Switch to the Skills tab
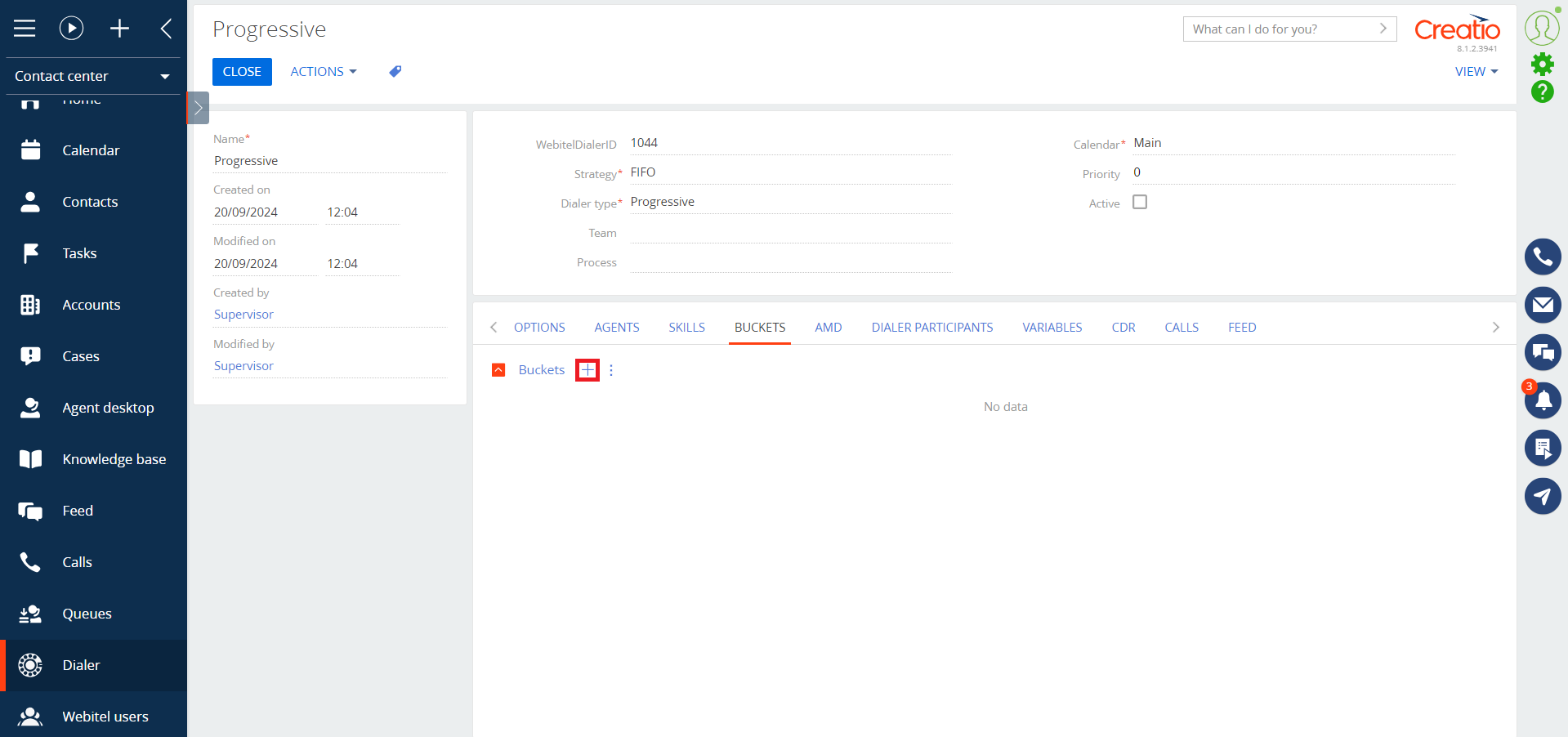 [x=686, y=328]
